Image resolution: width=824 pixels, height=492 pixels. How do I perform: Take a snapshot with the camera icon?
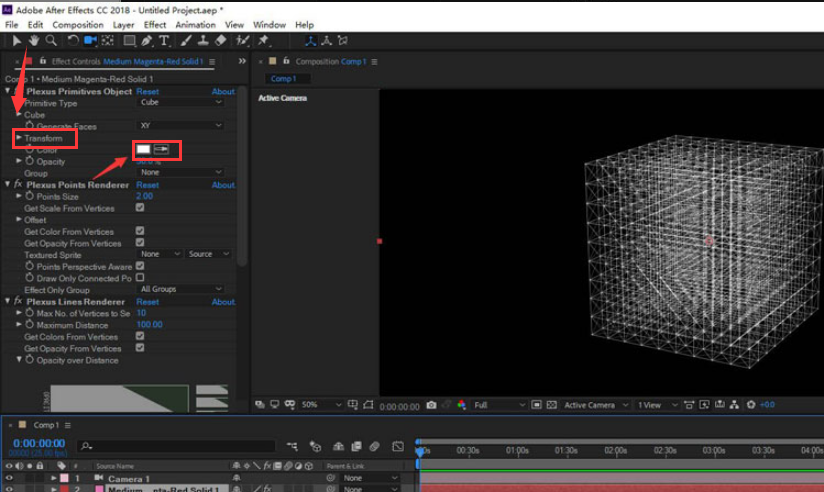tap(431, 405)
